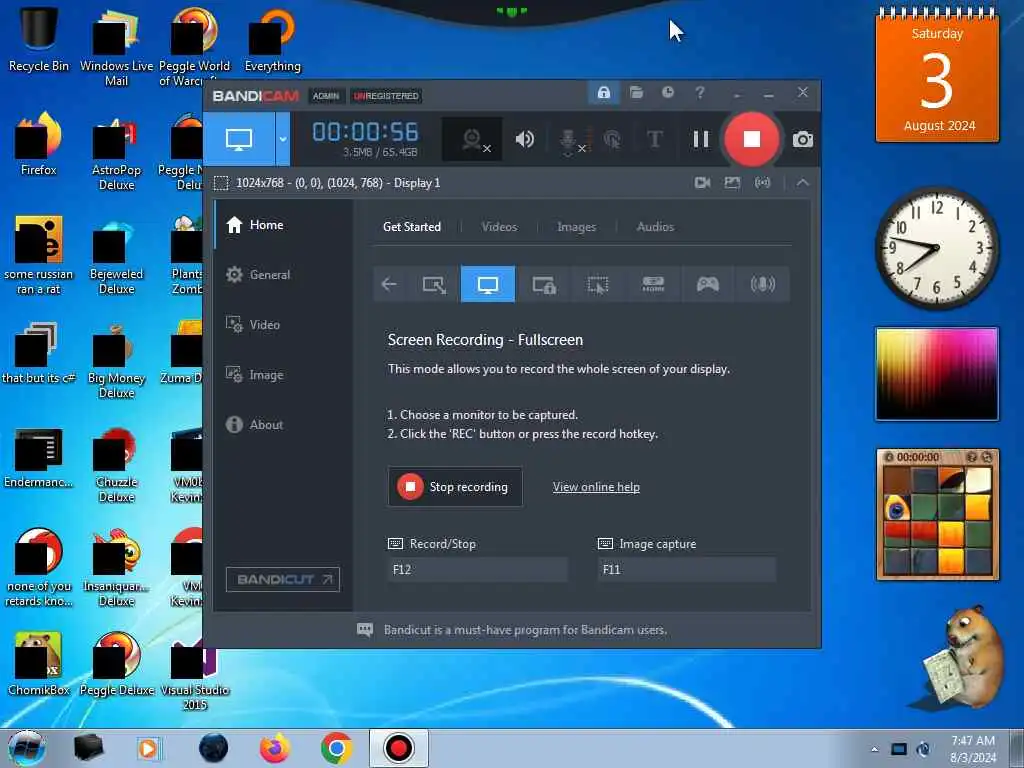Screen dimensions: 1024x768
Task: Toggle the webcam overlay icon
Action: pyautogui.click(x=472, y=139)
